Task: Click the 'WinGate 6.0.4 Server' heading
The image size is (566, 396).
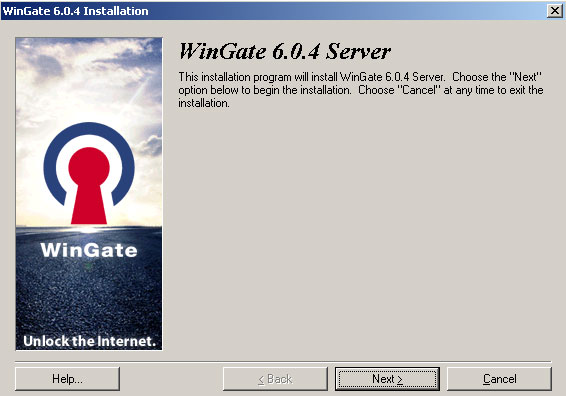Action: pyautogui.click(x=284, y=51)
